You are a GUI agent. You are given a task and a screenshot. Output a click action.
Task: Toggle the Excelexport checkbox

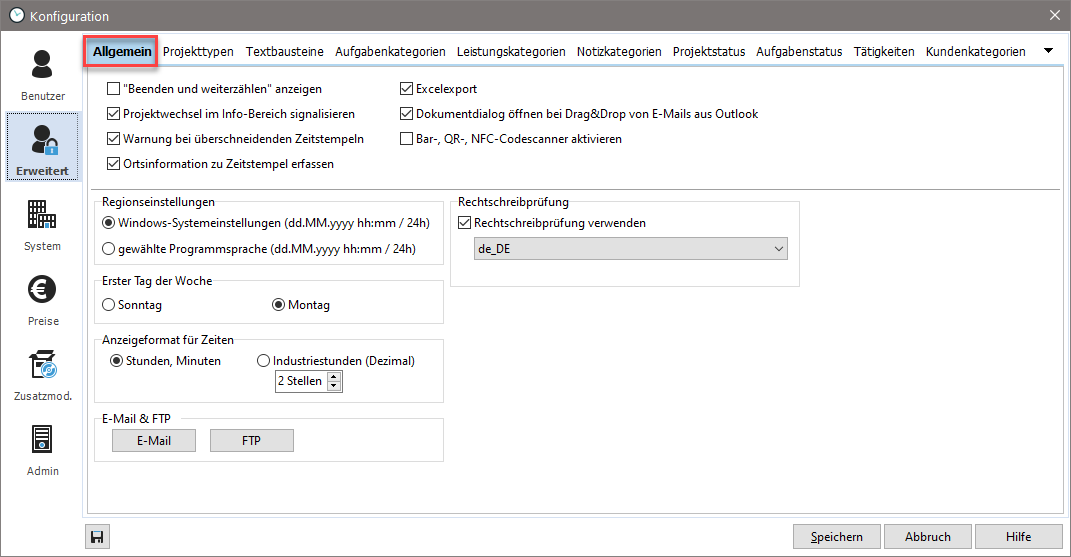click(x=407, y=89)
